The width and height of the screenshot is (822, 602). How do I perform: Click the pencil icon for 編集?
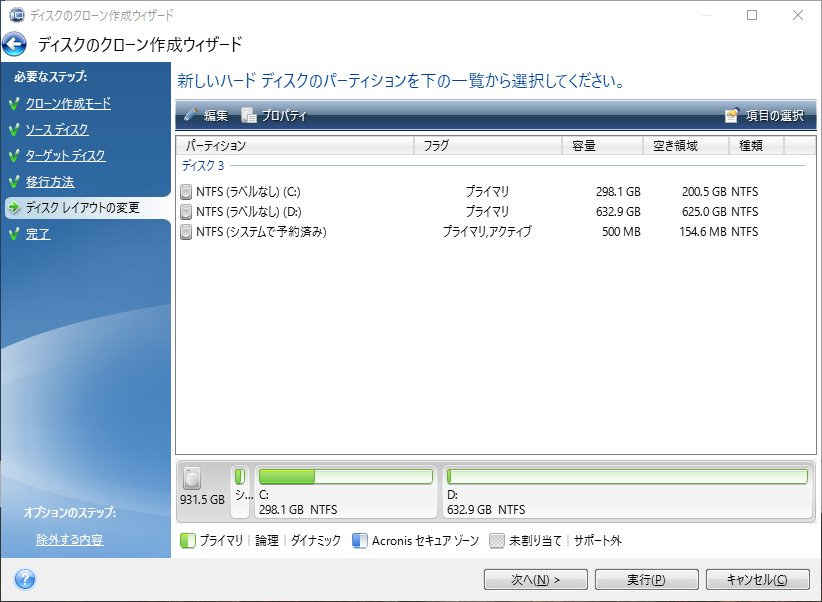point(190,115)
